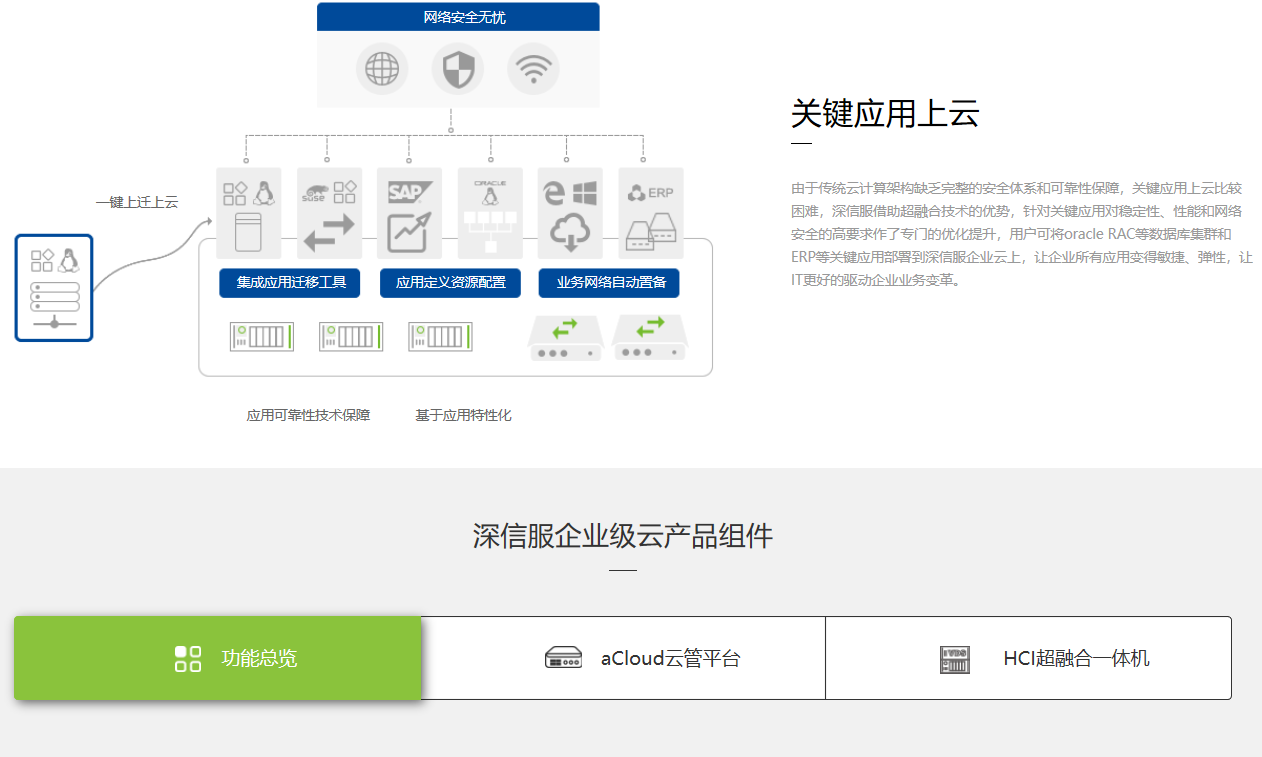Click the SAP application tile
Viewport: 1262px width, 757px height.
(x=409, y=213)
